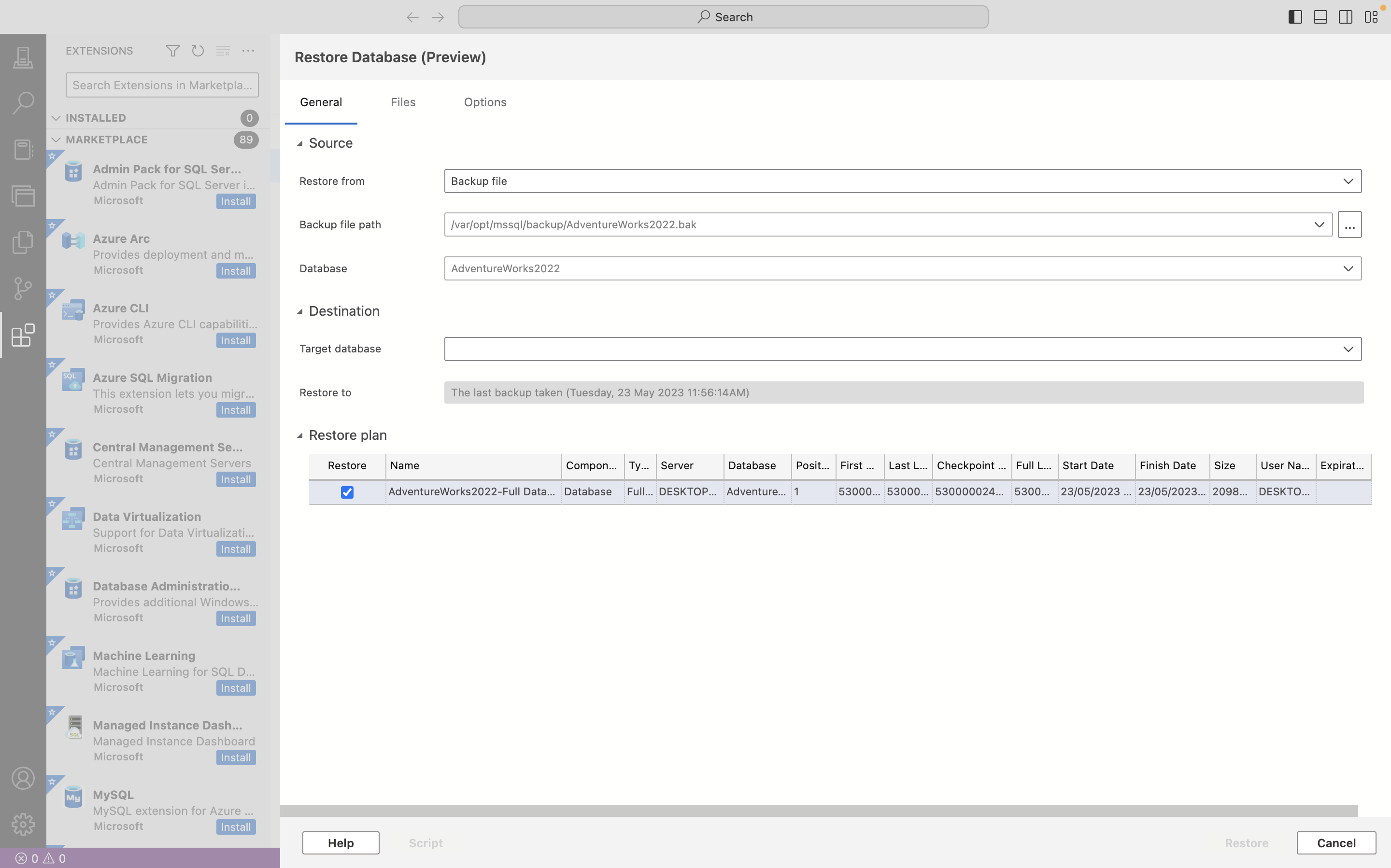Select Machine Learning extension icon
The height and width of the screenshot is (868, 1391).
point(73,658)
